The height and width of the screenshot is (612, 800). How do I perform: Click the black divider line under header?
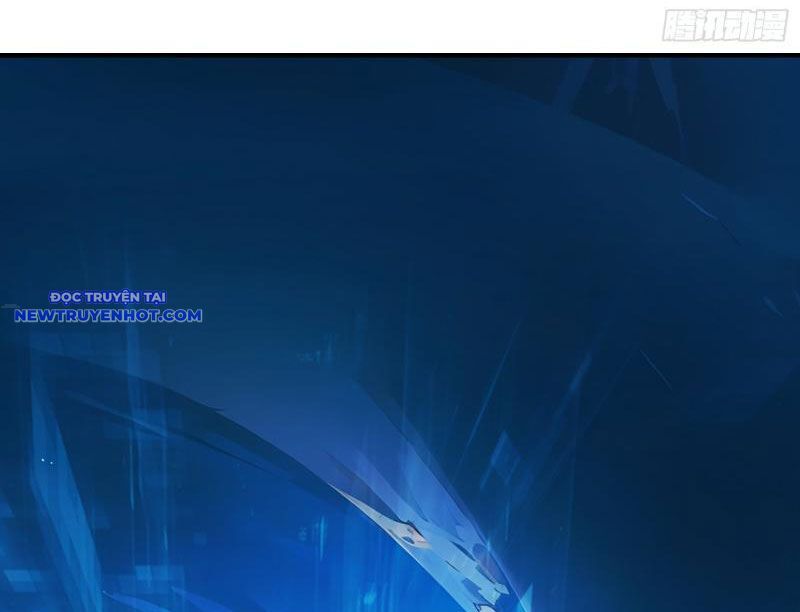tap(400, 54)
